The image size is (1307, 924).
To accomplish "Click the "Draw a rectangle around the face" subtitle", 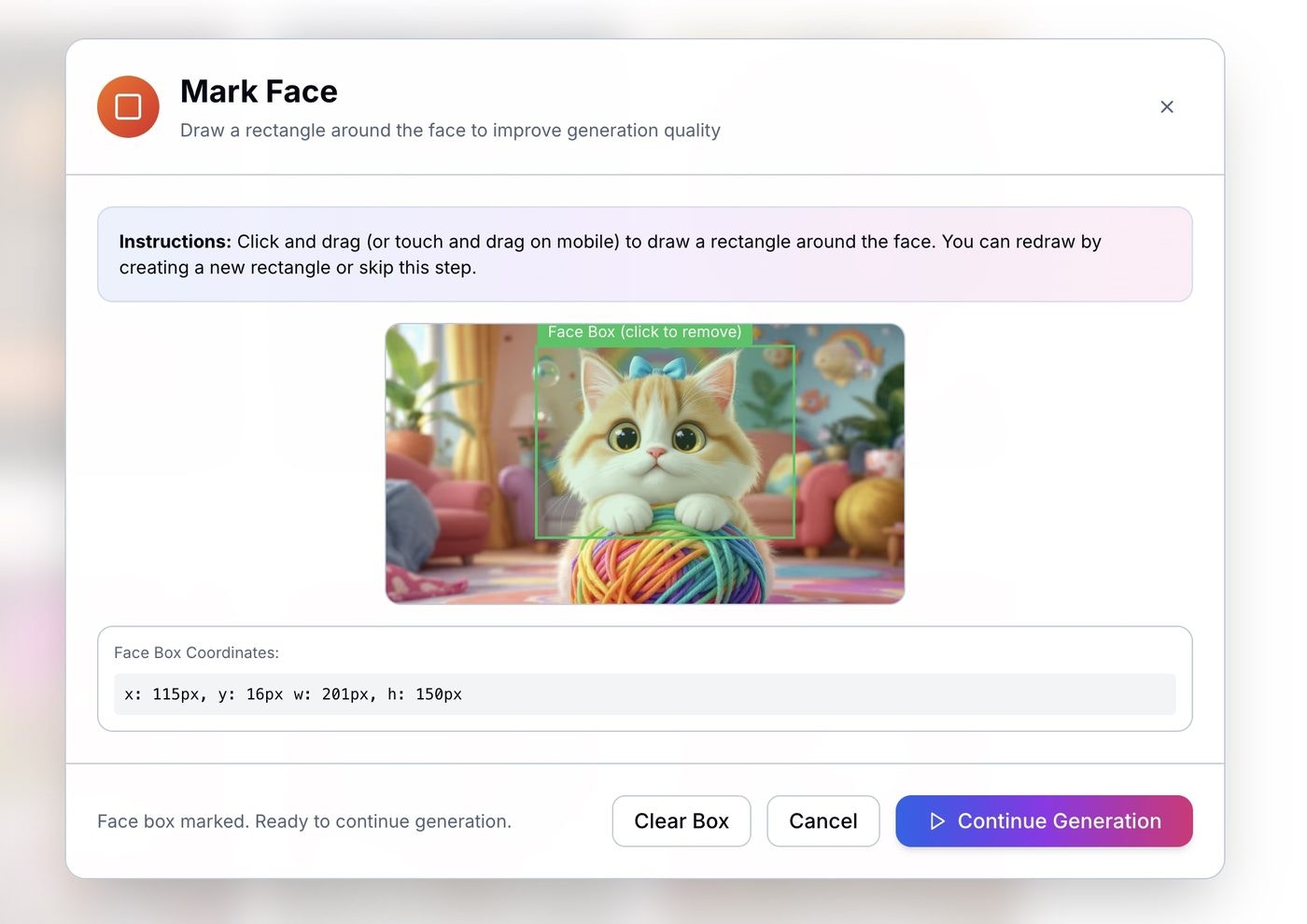I will tap(450, 131).
